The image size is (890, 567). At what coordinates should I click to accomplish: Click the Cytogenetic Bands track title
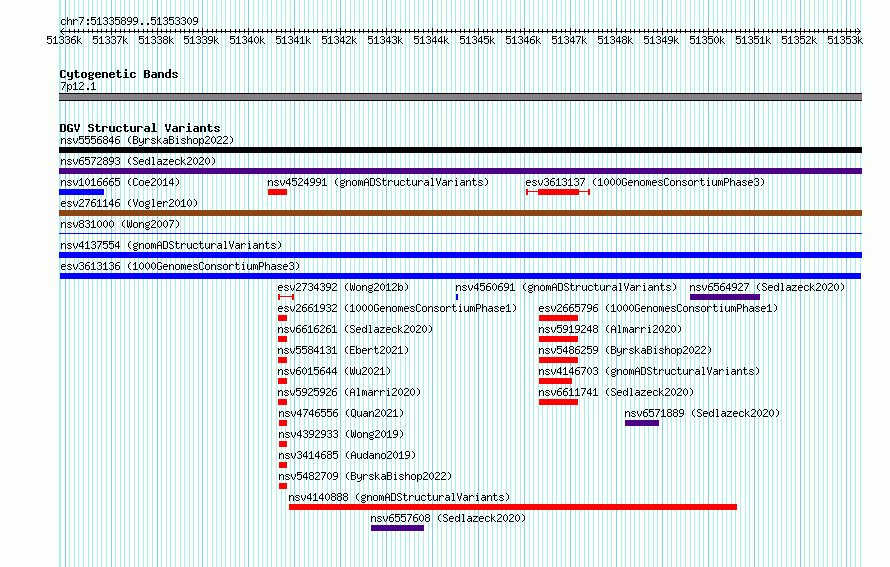click(119, 74)
